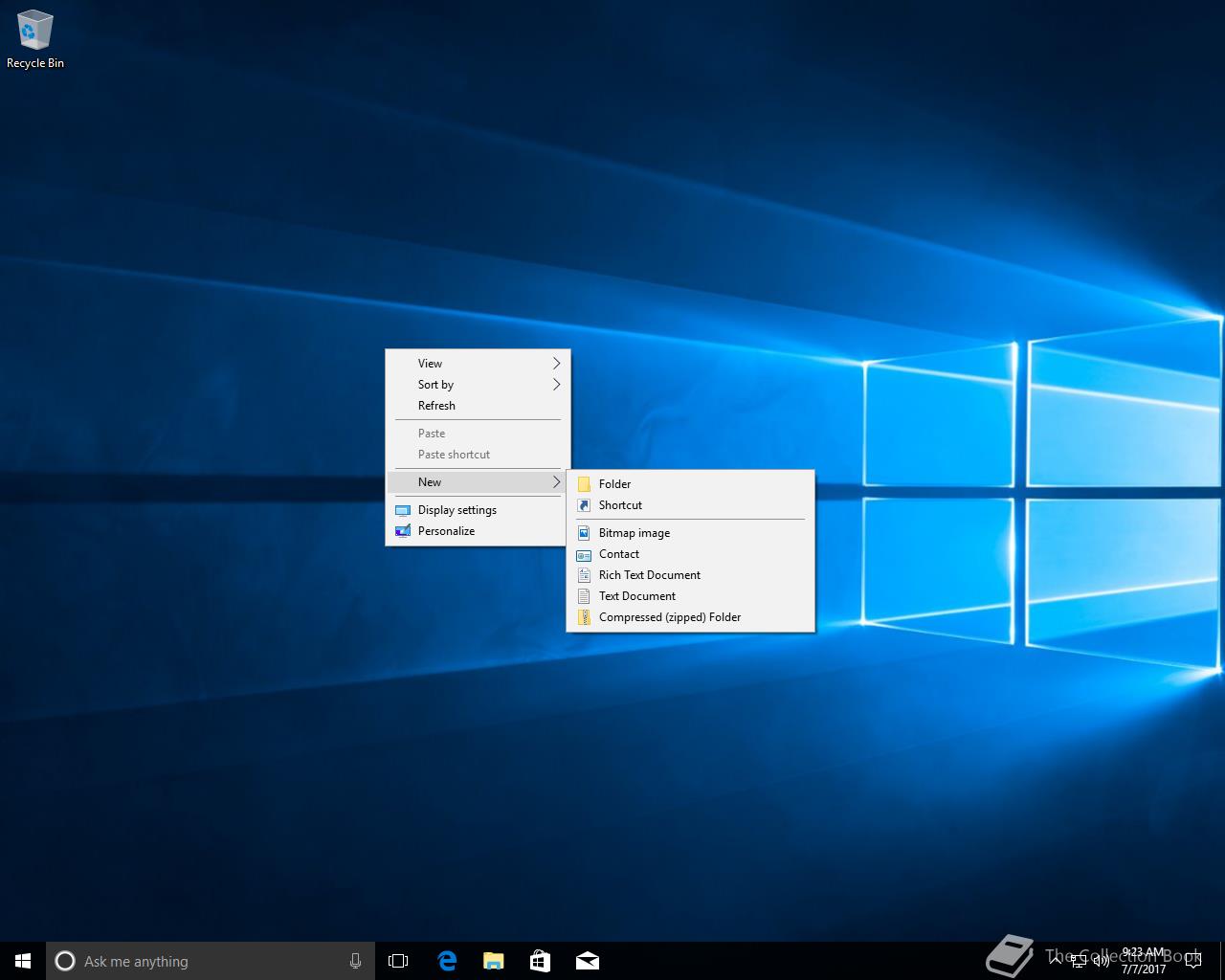
Task: Create a new Folder
Action: pos(690,484)
